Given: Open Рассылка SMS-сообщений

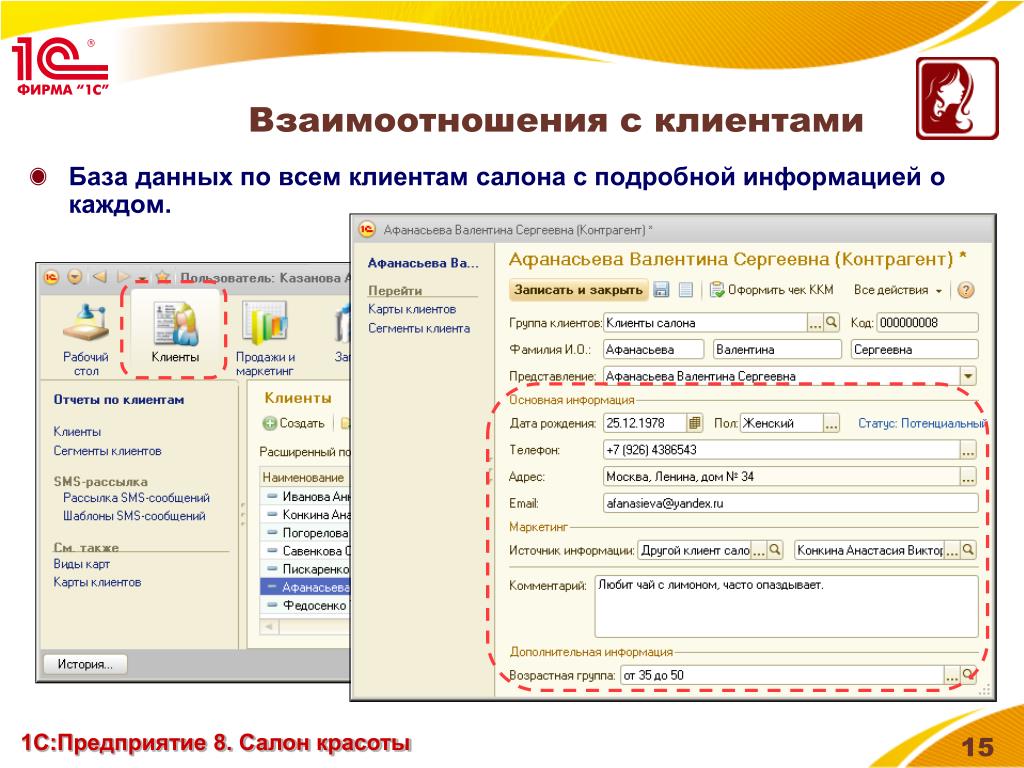Looking at the screenshot, I should 136,497.
